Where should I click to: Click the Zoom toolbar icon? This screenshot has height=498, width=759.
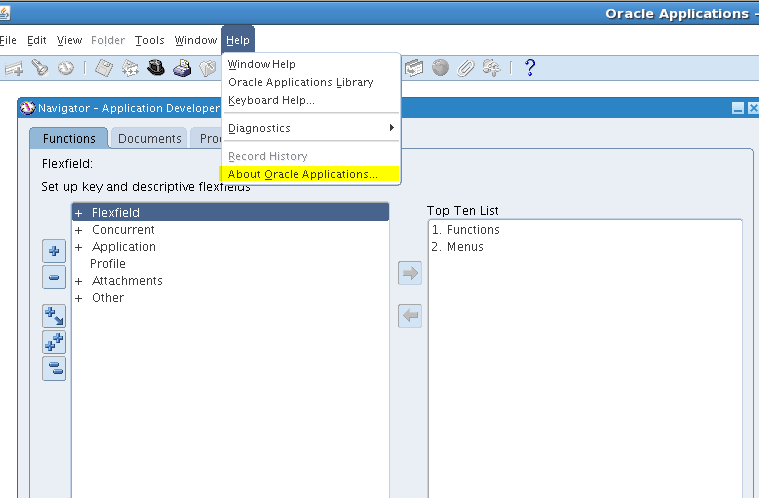[414, 68]
